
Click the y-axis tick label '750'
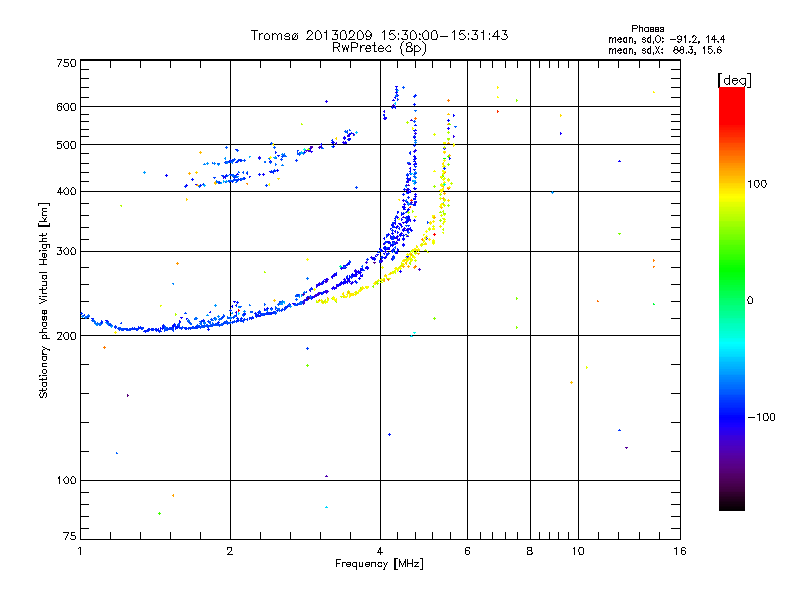pyautogui.click(x=66, y=63)
